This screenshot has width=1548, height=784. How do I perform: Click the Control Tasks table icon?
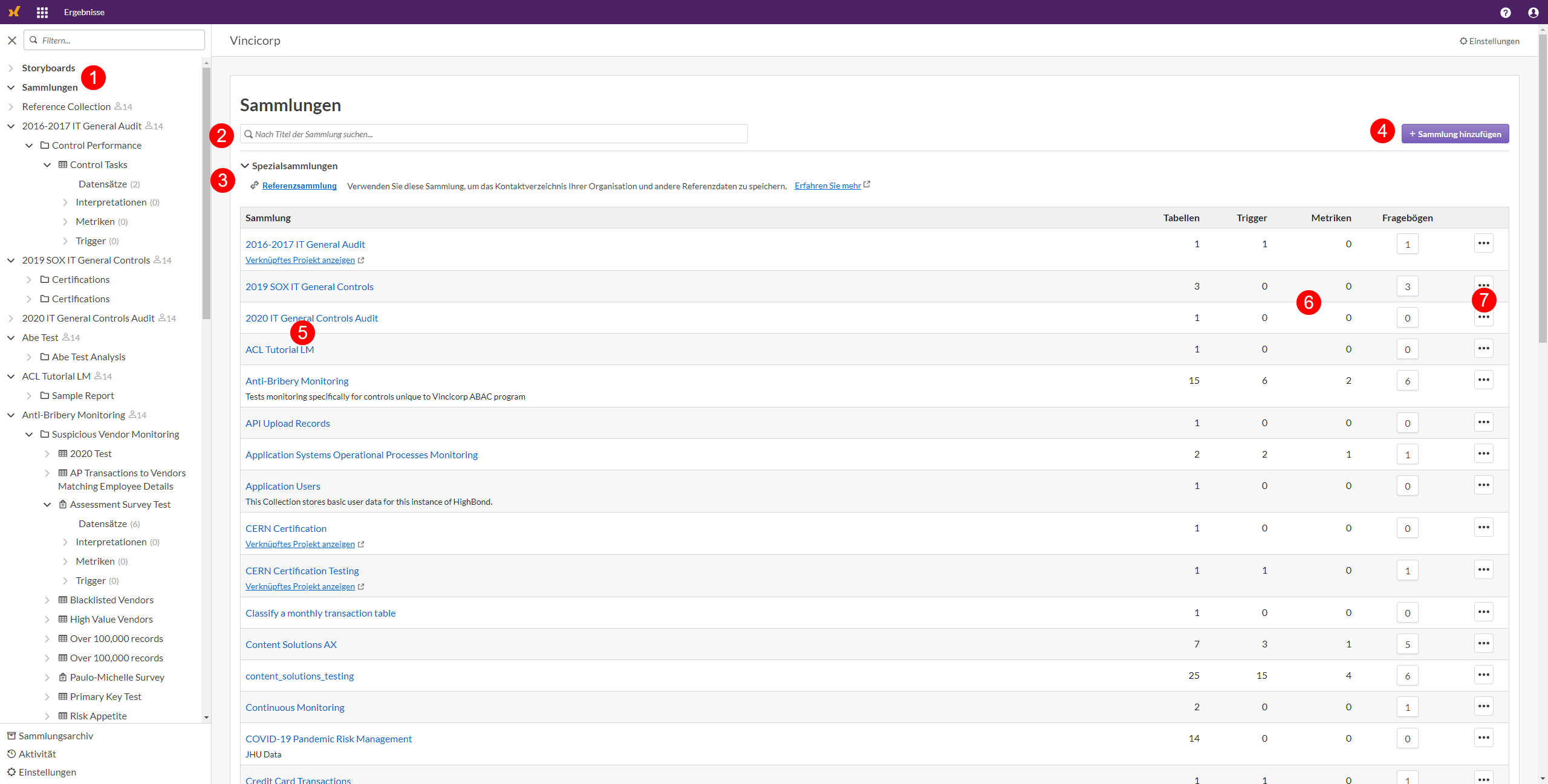63,164
